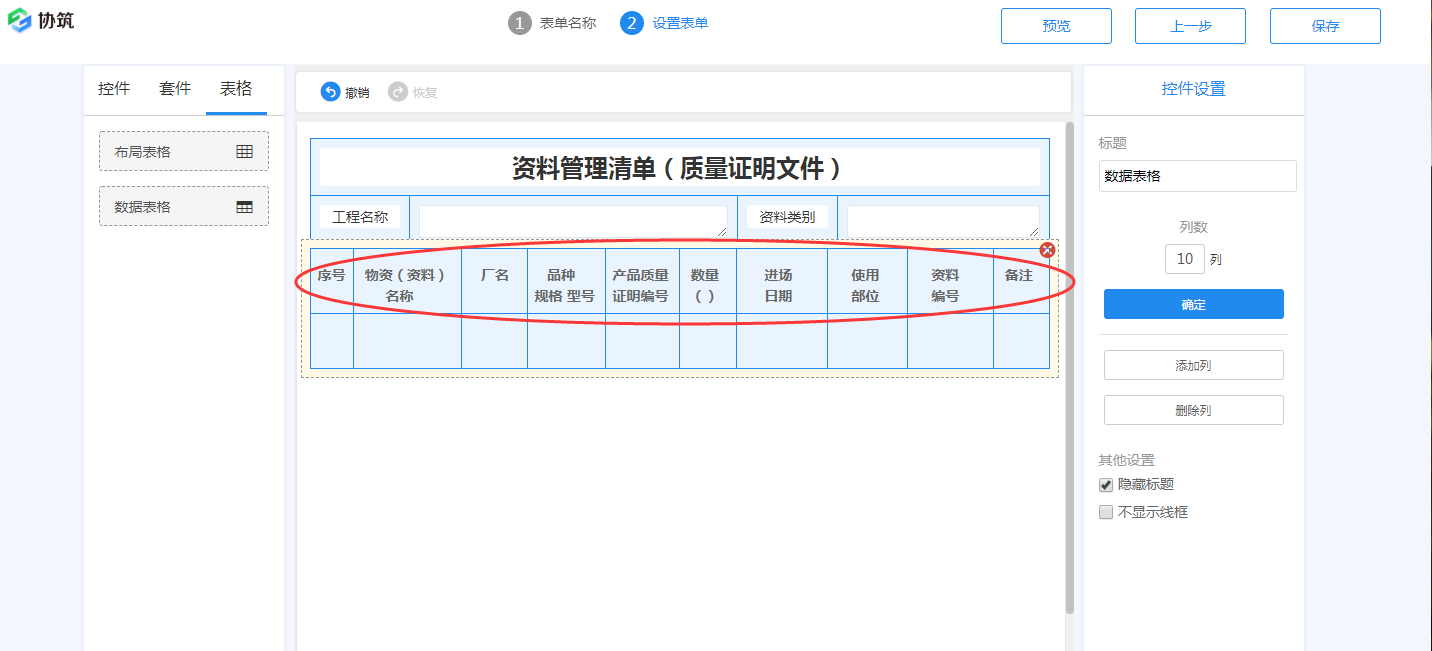Viewport: 1432px width, 651px height.
Task: Confirm column count with 确定 button
Action: 1193,304
